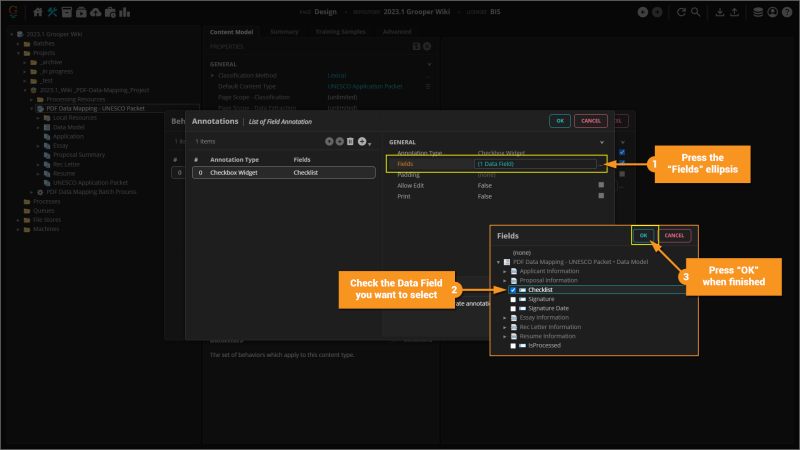This screenshot has height=450, width=800.
Task: Click the refresh icon in top bar
Action: pyautogui.click(x=681, y=12)
